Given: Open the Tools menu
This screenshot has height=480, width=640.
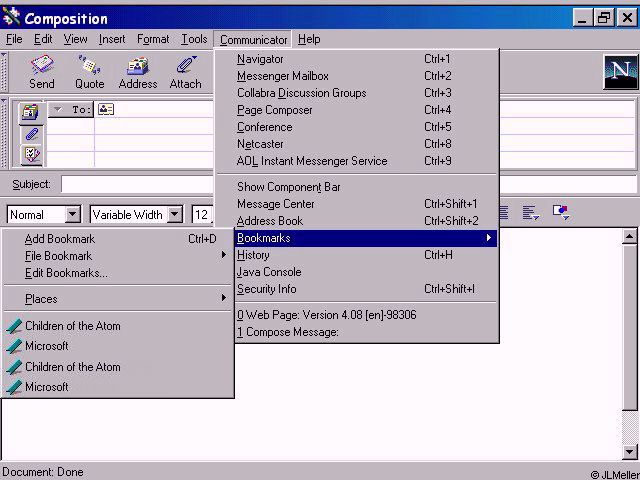Looking at the screenshot, I should [x=194, y=39].
